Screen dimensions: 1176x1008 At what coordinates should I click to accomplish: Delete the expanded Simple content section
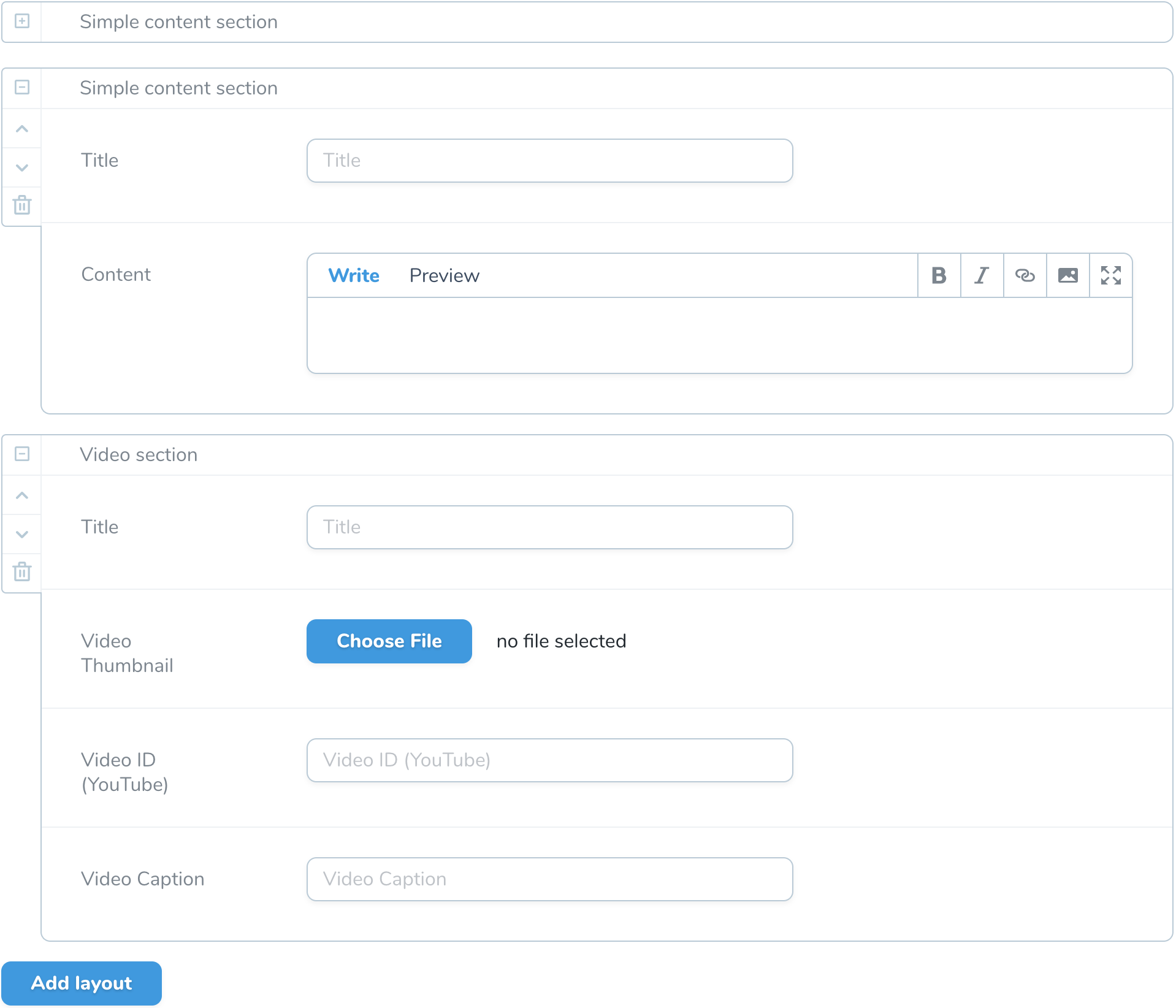click(22, 205)
